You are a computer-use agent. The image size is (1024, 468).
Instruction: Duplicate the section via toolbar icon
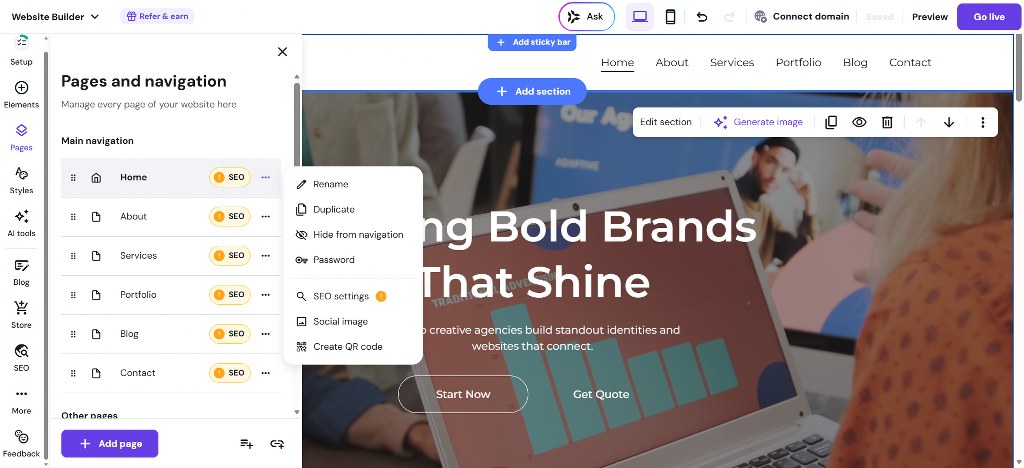[x=831, y=122]
